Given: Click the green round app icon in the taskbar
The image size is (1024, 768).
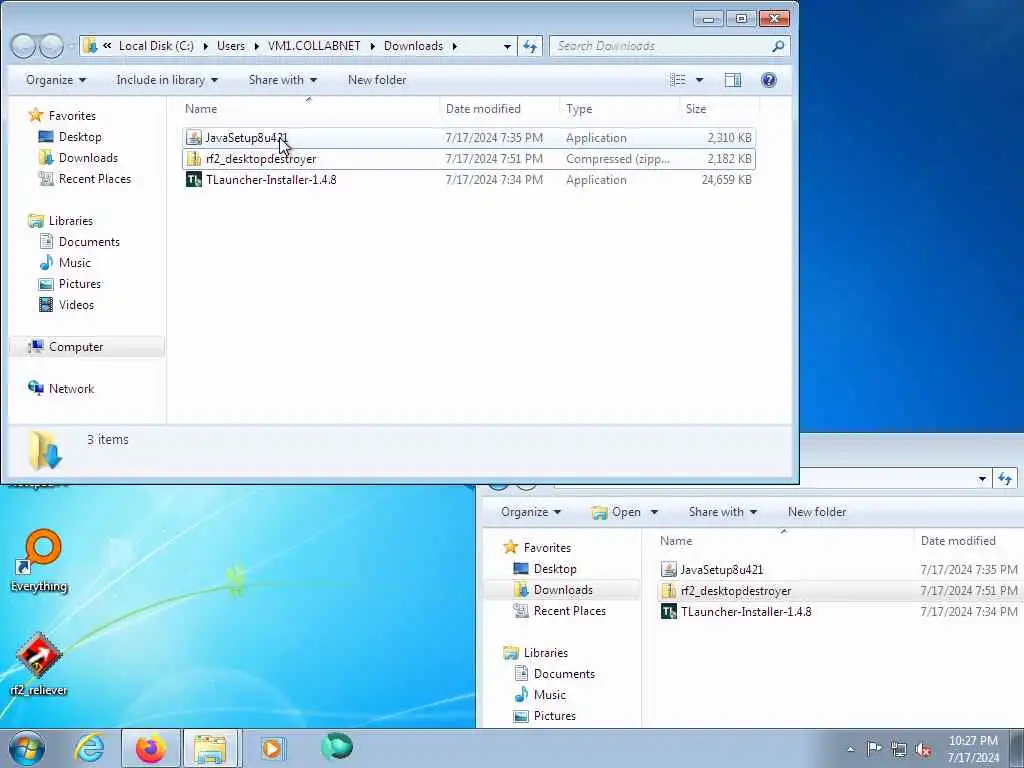Looking at the screenshot, I should [337, 746].
